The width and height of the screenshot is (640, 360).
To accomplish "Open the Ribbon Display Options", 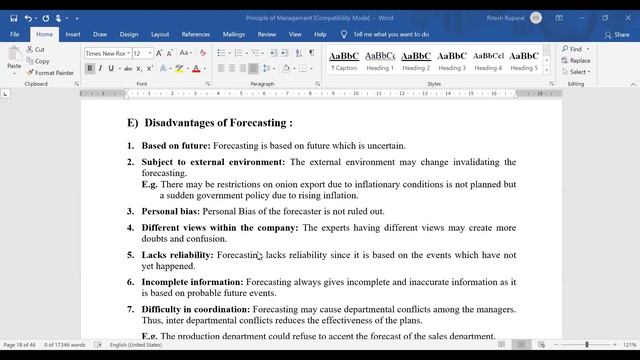I will pos(559,18).
